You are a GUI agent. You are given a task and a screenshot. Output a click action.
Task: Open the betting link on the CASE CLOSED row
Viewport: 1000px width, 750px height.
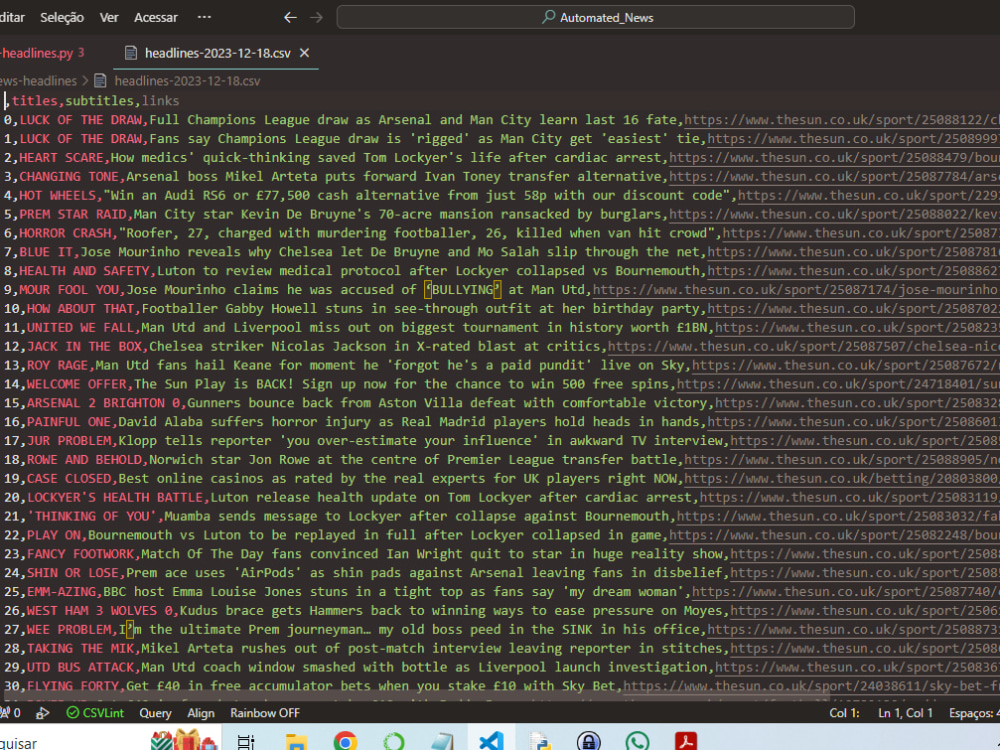842,478
